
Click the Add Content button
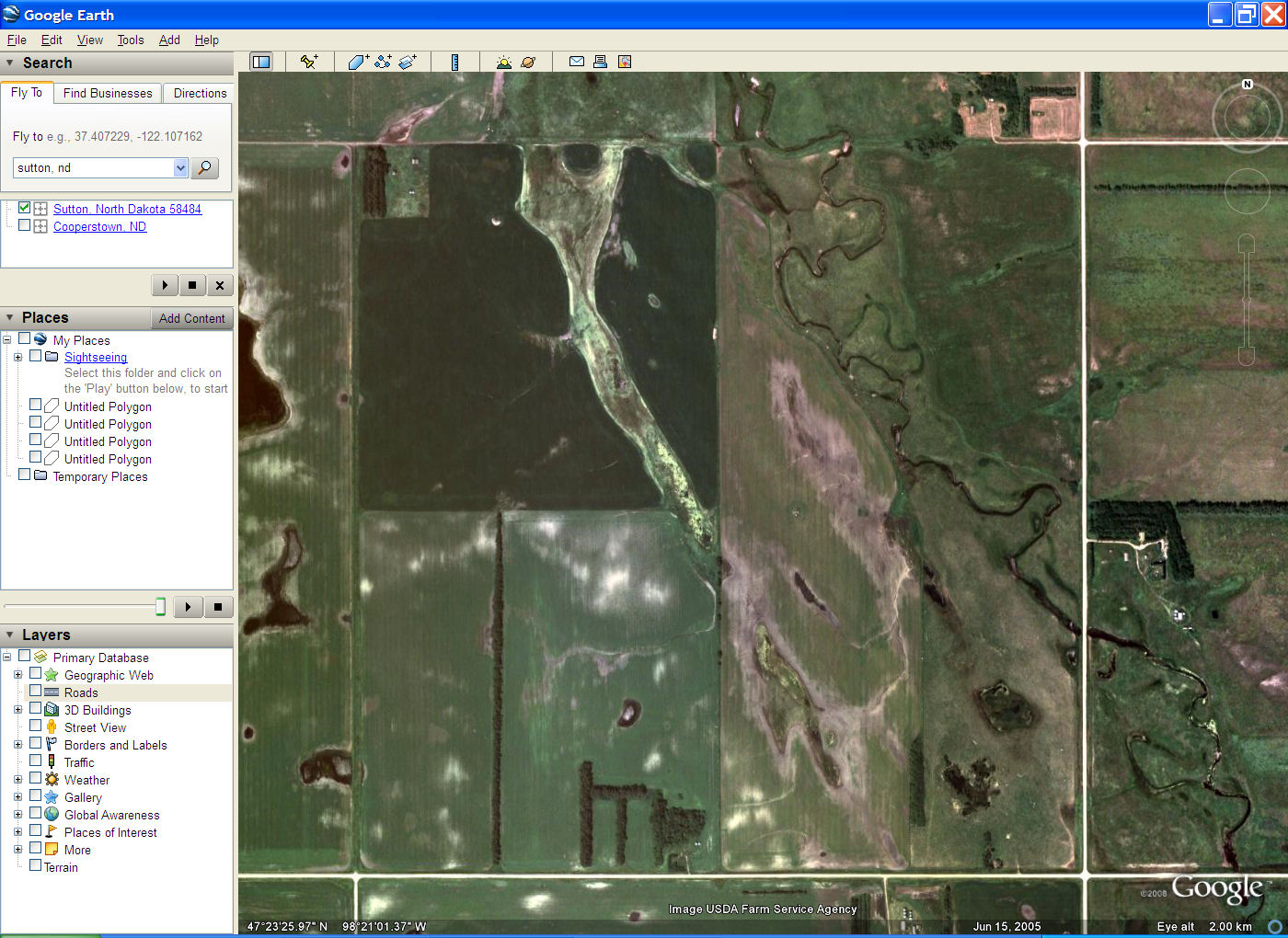tap(191, 318)
